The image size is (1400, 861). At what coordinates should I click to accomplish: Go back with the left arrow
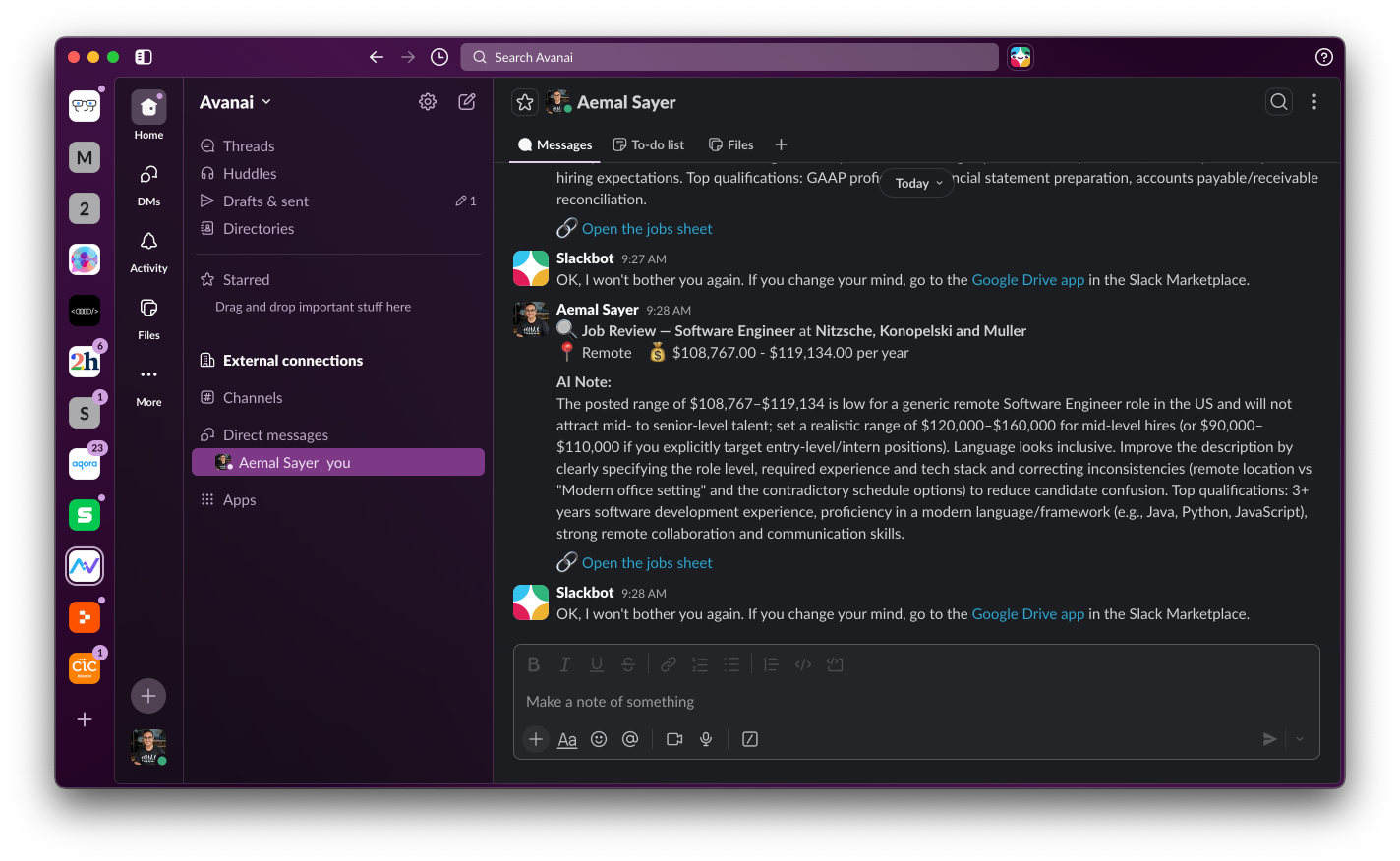coord(377,57)
